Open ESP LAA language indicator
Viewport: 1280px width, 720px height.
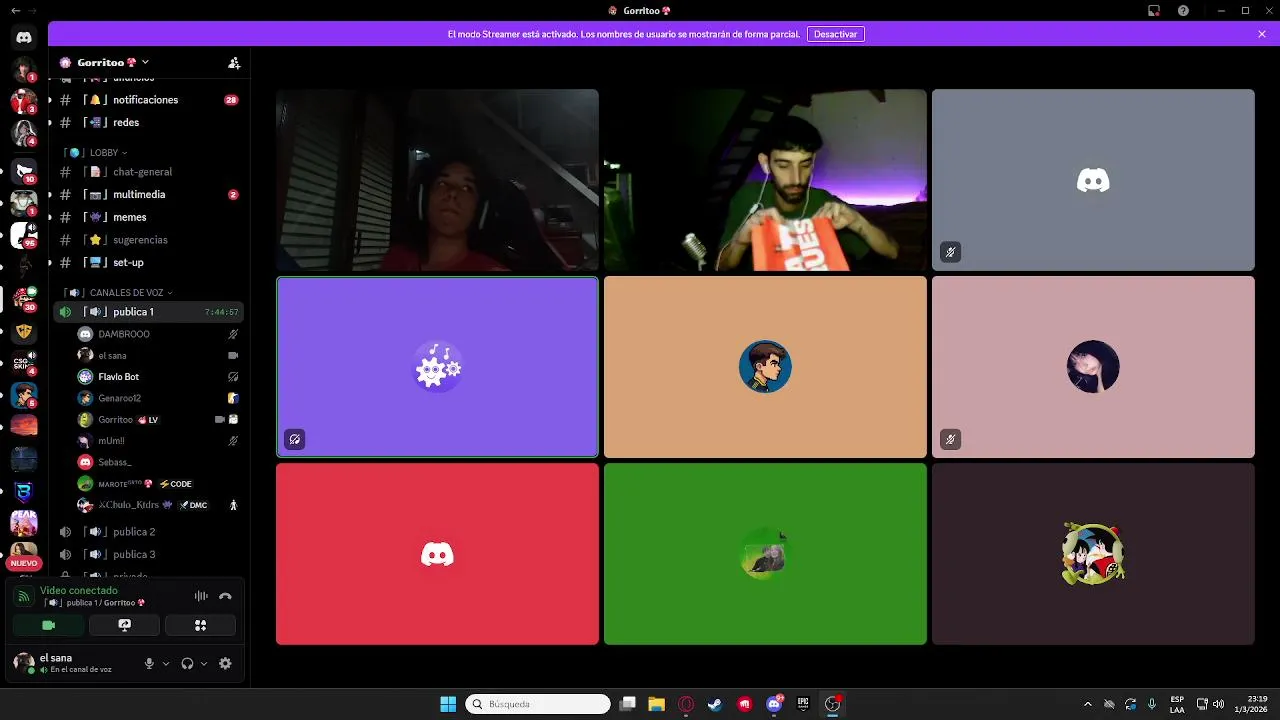click(1177, 704)
